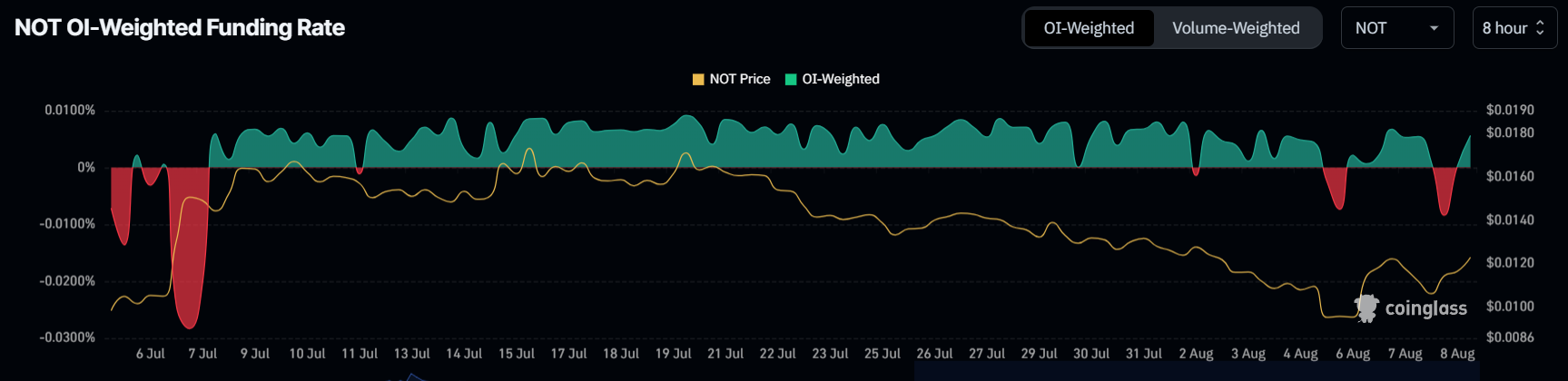The image size is (1568, 381).
Task: Click the 17 Jul date label
Action: [x=568, y=354]
